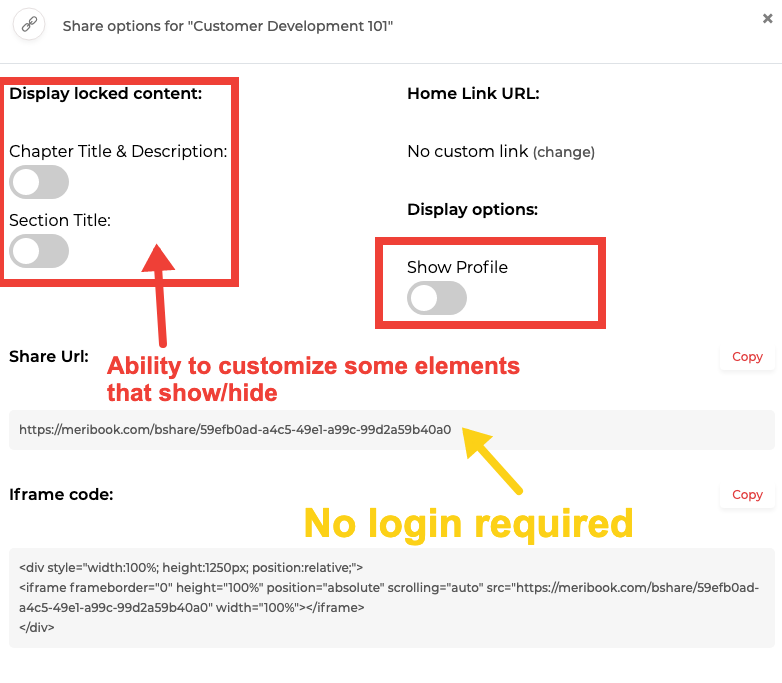Click the "Home Link URL:" heading
Viewport: 782px width, 683px height.
click(473, 93)
